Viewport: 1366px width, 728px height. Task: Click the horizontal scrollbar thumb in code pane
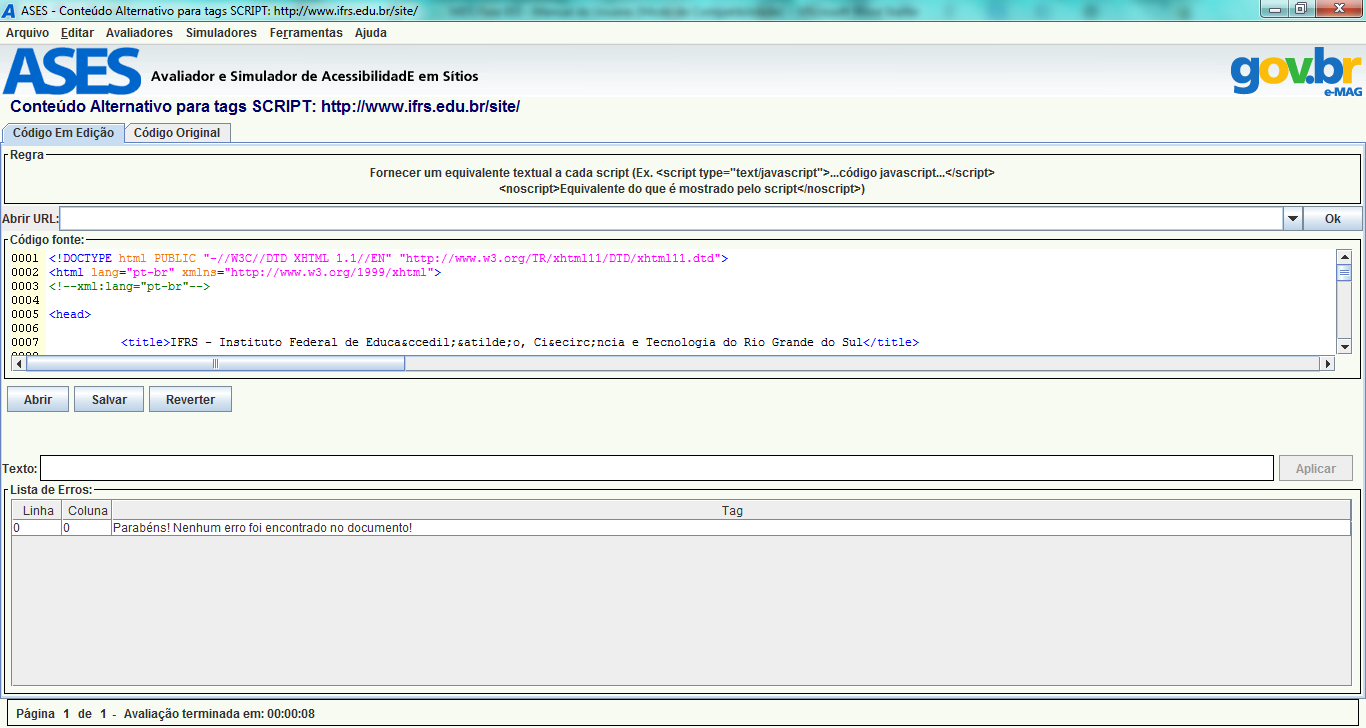click(215, 364)
